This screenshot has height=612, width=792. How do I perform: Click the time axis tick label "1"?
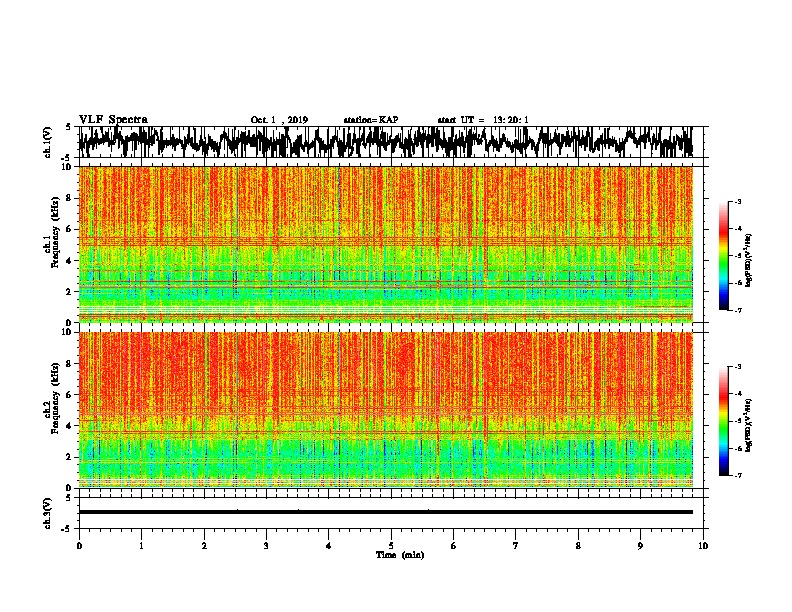click(141, 546)
